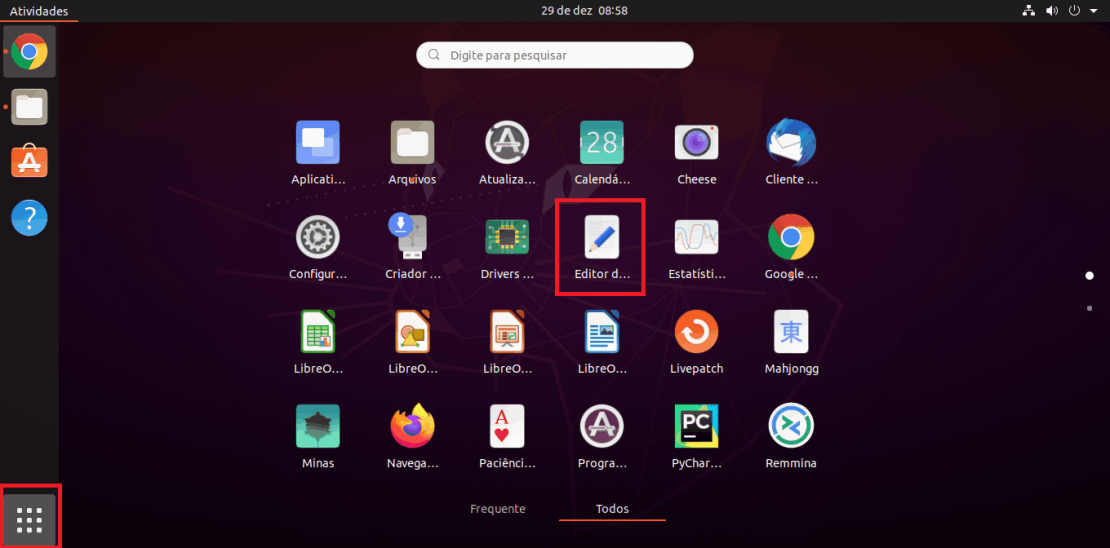Open the Paciência card game
1110x548 pixels.
click(508, 426)
